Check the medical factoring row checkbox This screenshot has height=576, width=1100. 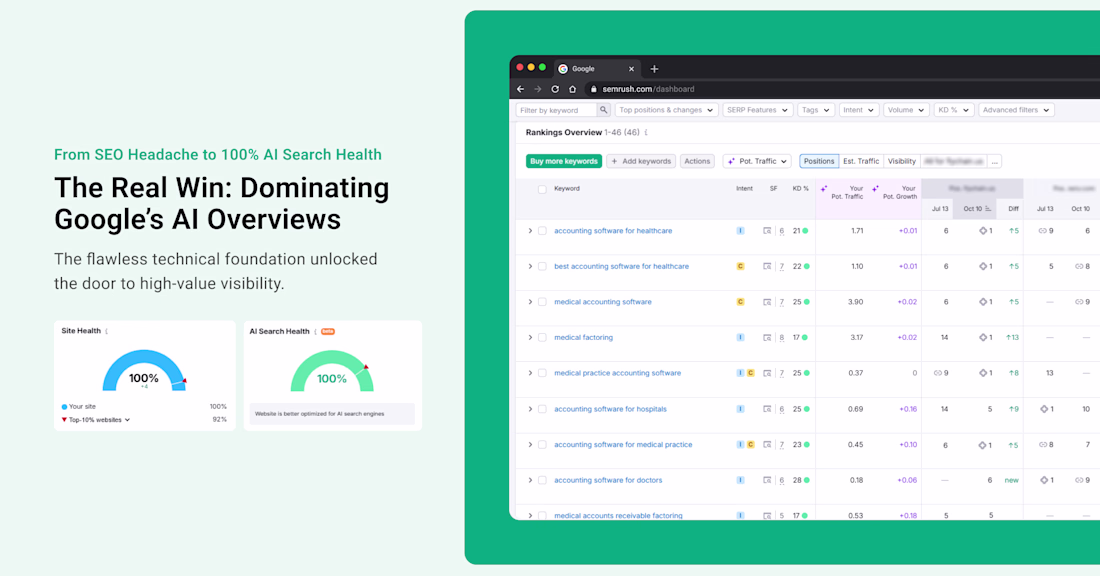[x=542, y=337]
